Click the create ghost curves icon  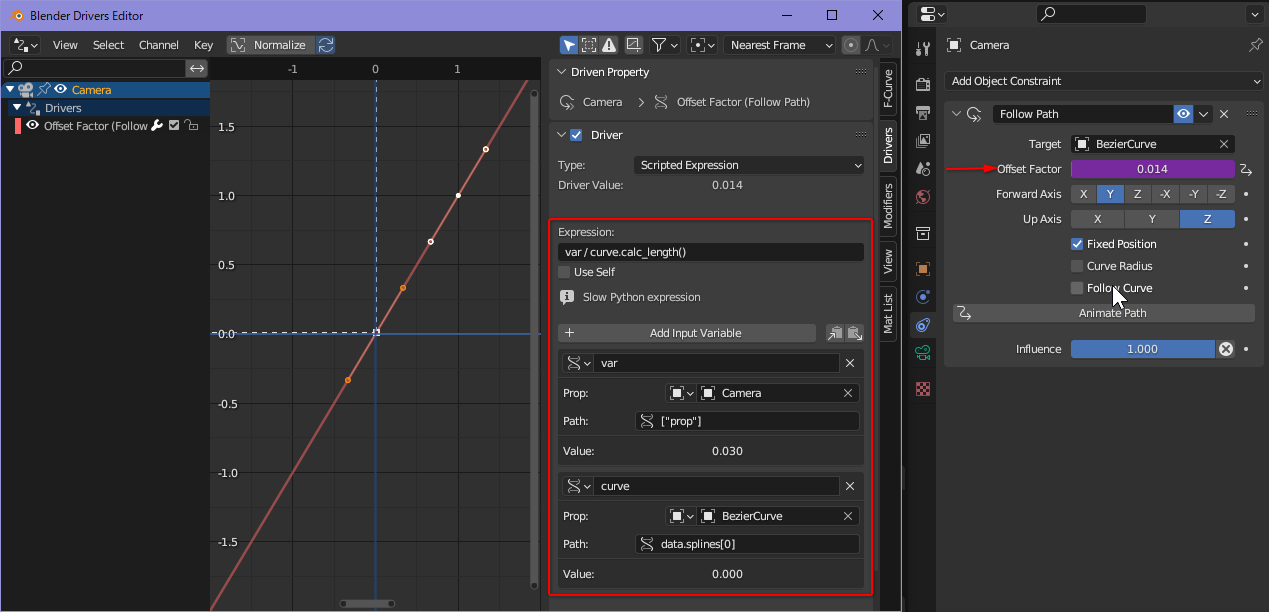[634, 45]
